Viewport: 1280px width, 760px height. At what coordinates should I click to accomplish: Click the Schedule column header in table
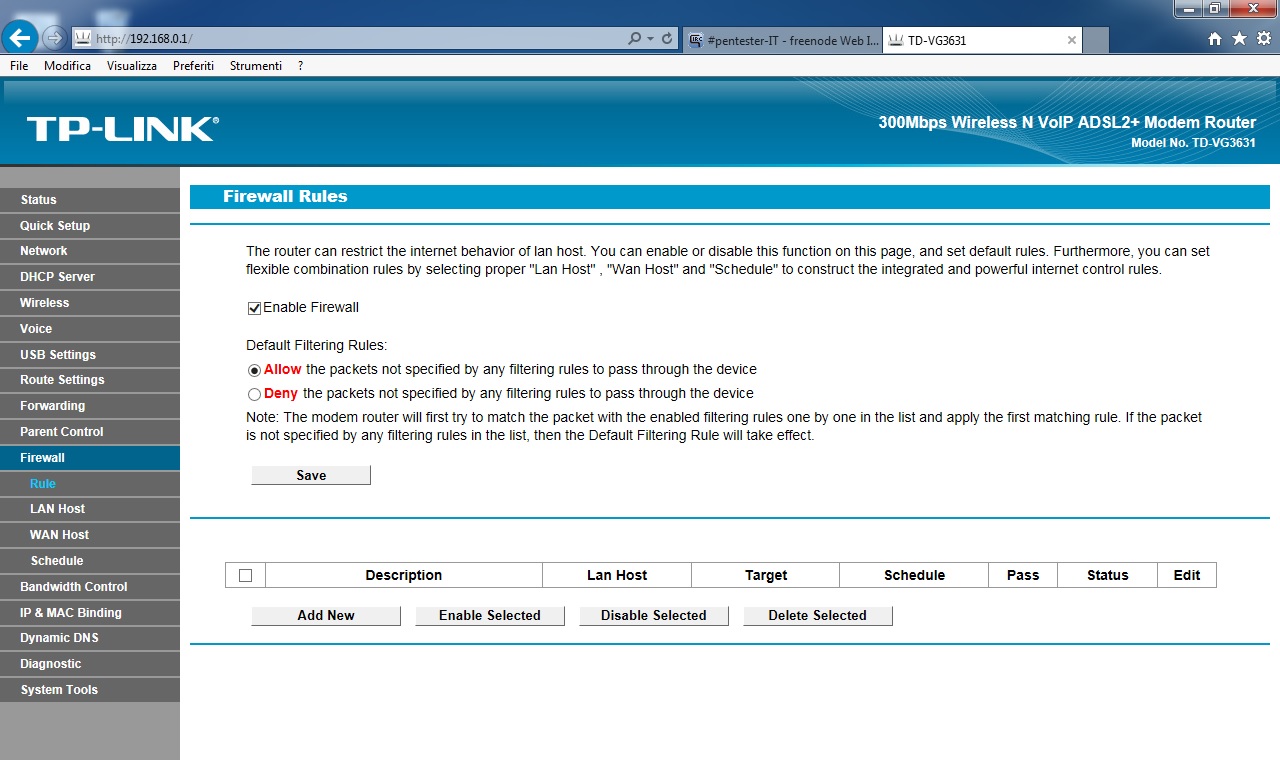click(x=914, y=575)
